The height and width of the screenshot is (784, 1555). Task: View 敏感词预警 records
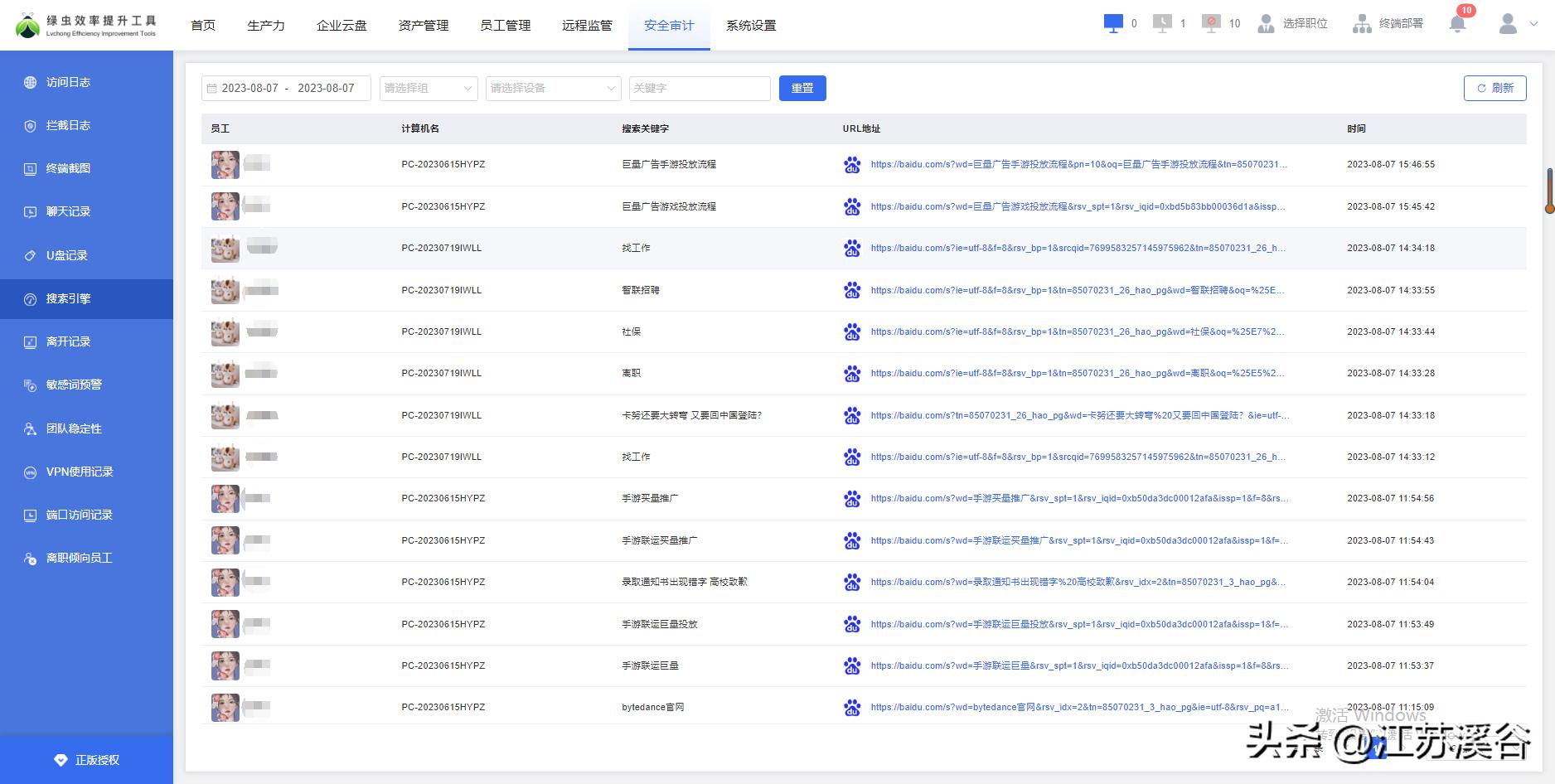pos(73,385)
